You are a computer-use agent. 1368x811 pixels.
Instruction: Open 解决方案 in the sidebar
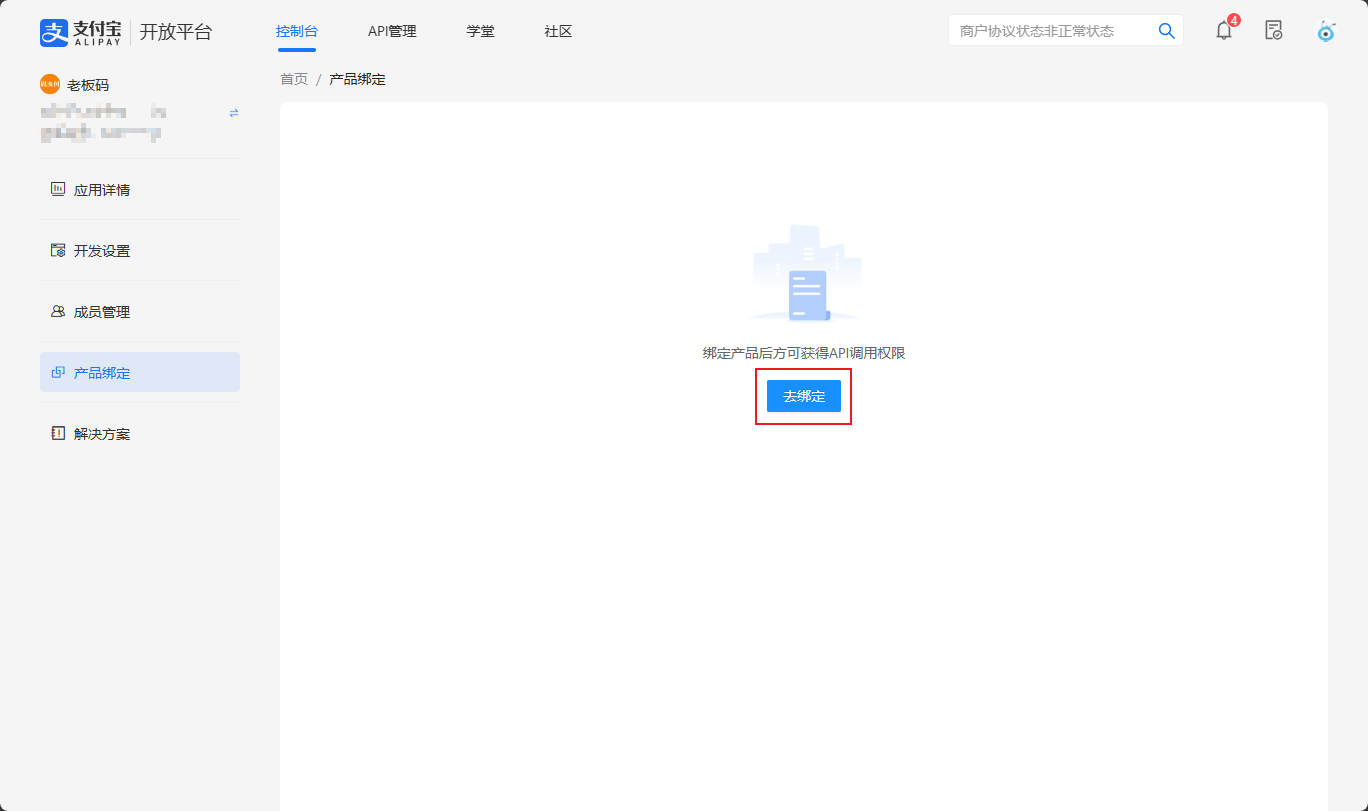point(101,434)
